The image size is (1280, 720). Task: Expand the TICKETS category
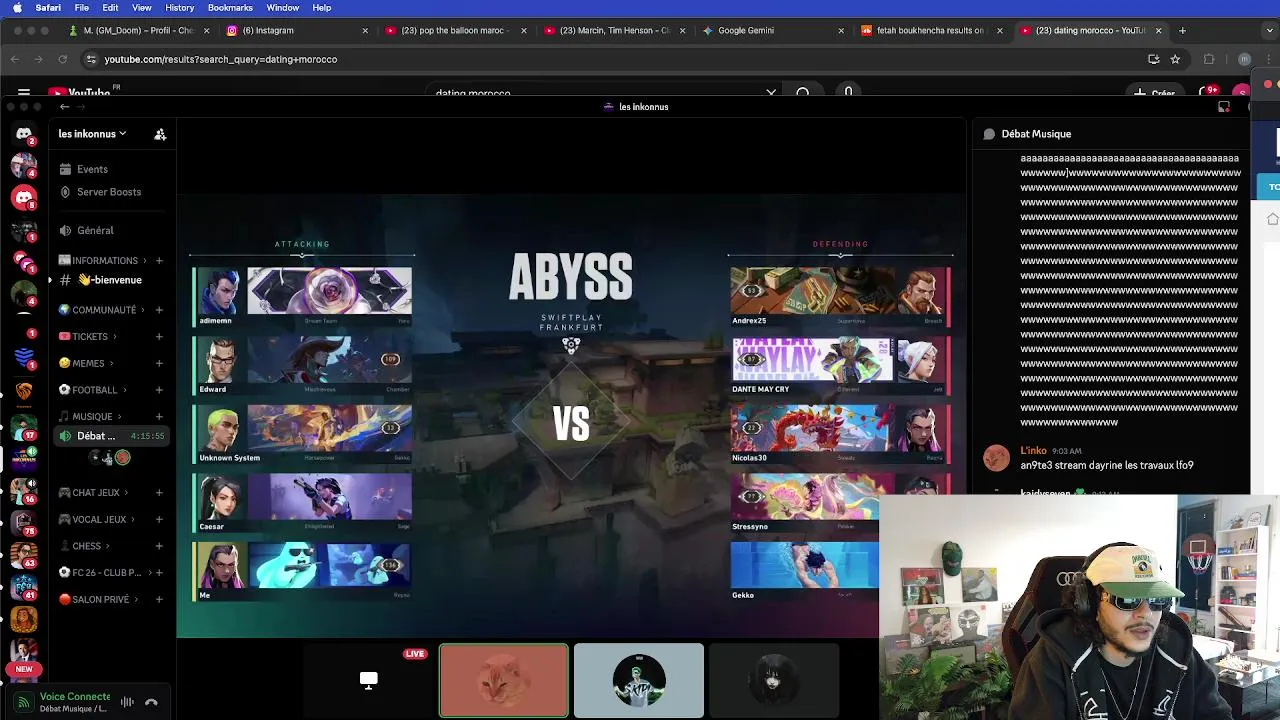(x=89, y=337)
